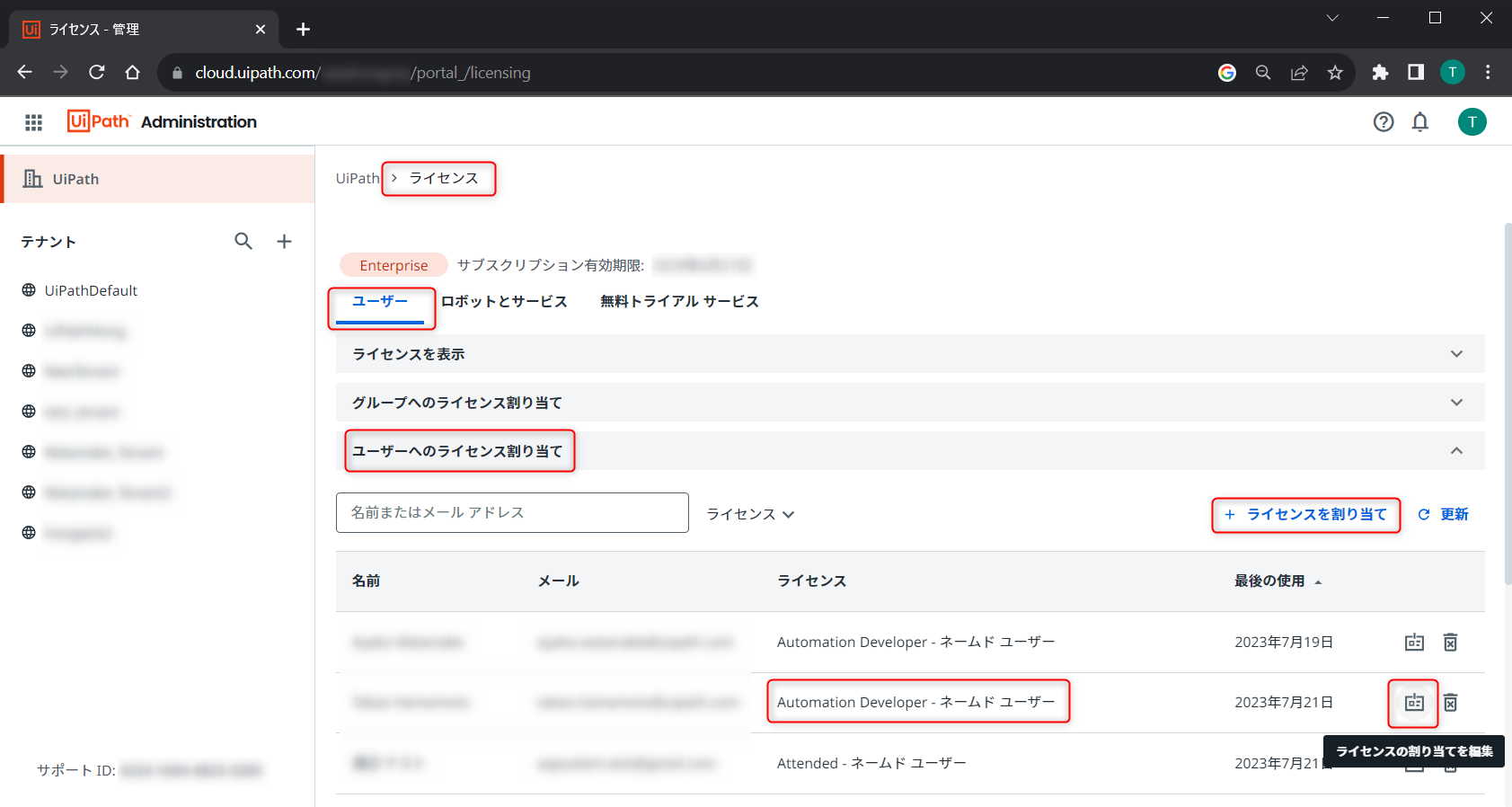Click the page vertical scrollbar
Screen dimensions: 1512x807
coord(1508,404)
